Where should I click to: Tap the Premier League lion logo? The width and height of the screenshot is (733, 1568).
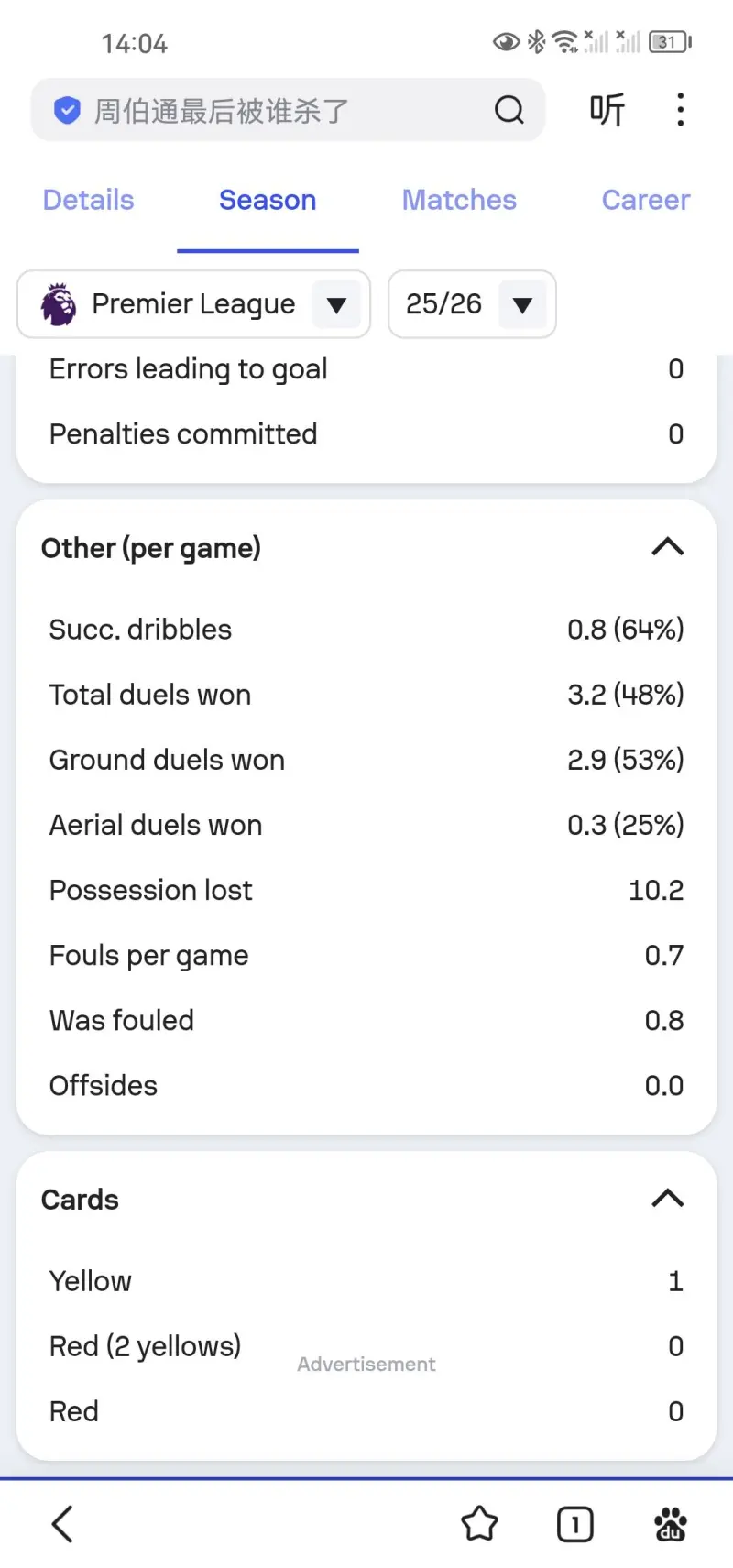pos(59,304)
